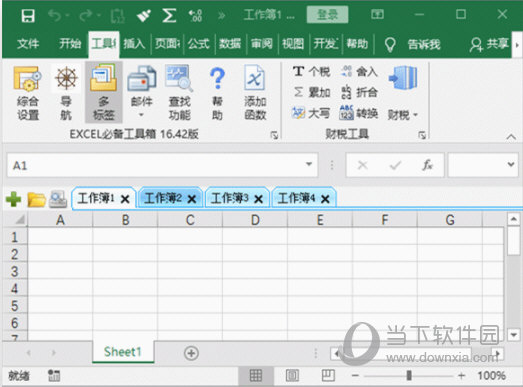Switch to Page Break Preview in status bar
This screenshot has width=523, height=387.
328,375
